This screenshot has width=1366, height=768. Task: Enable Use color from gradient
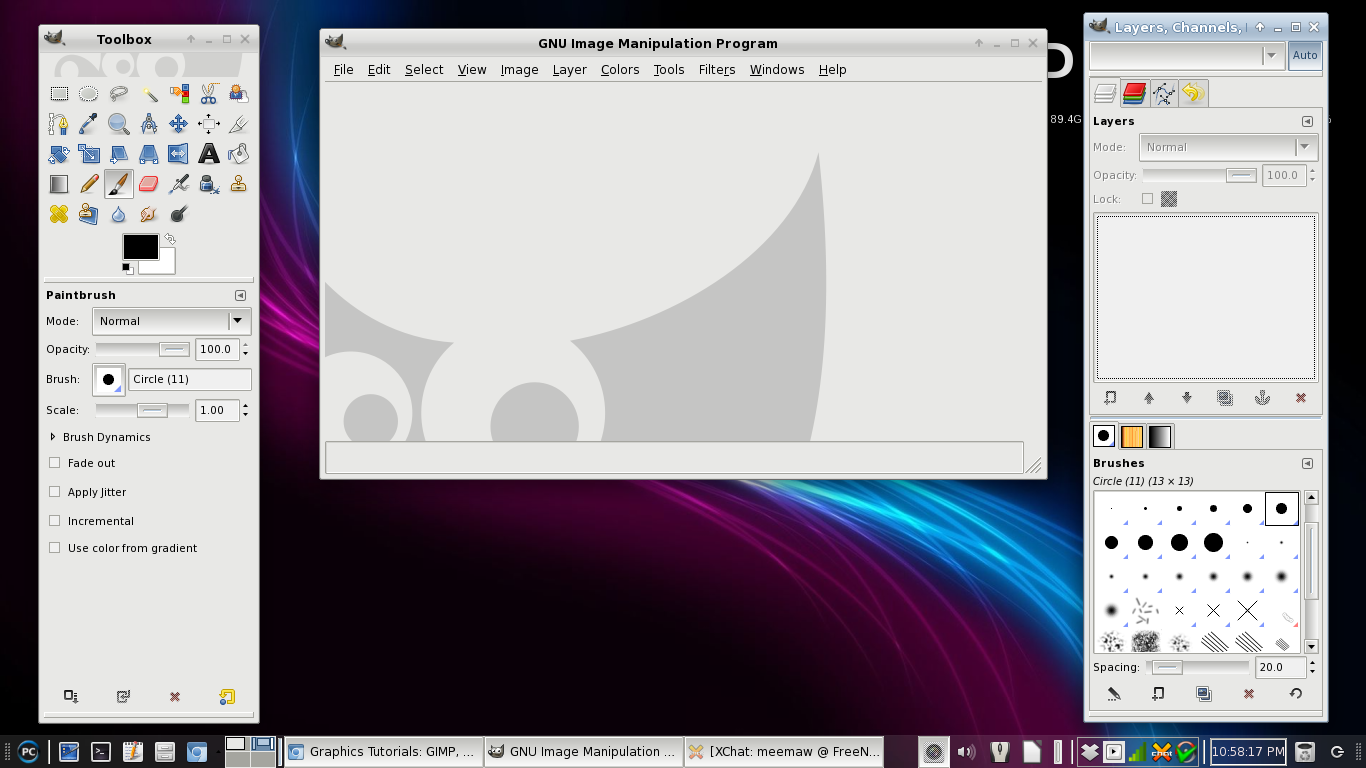pos(55,548)
